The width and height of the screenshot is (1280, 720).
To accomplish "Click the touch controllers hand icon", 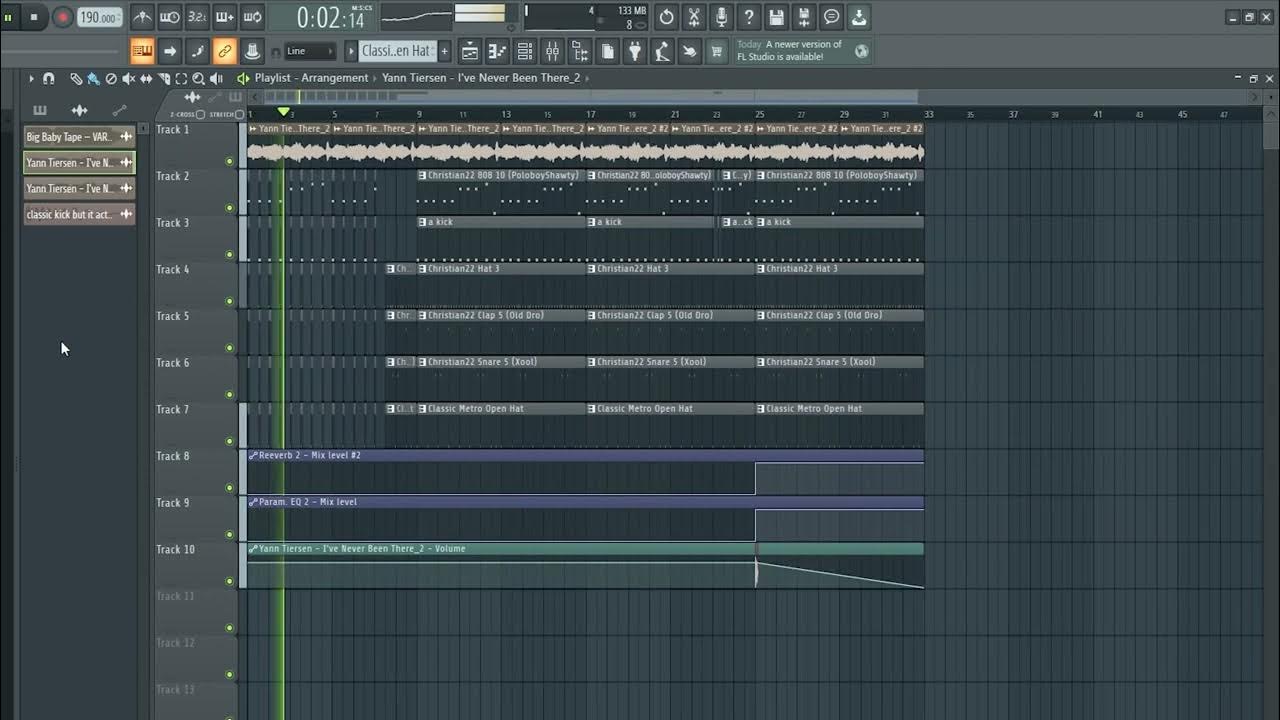I will (690, 51).
